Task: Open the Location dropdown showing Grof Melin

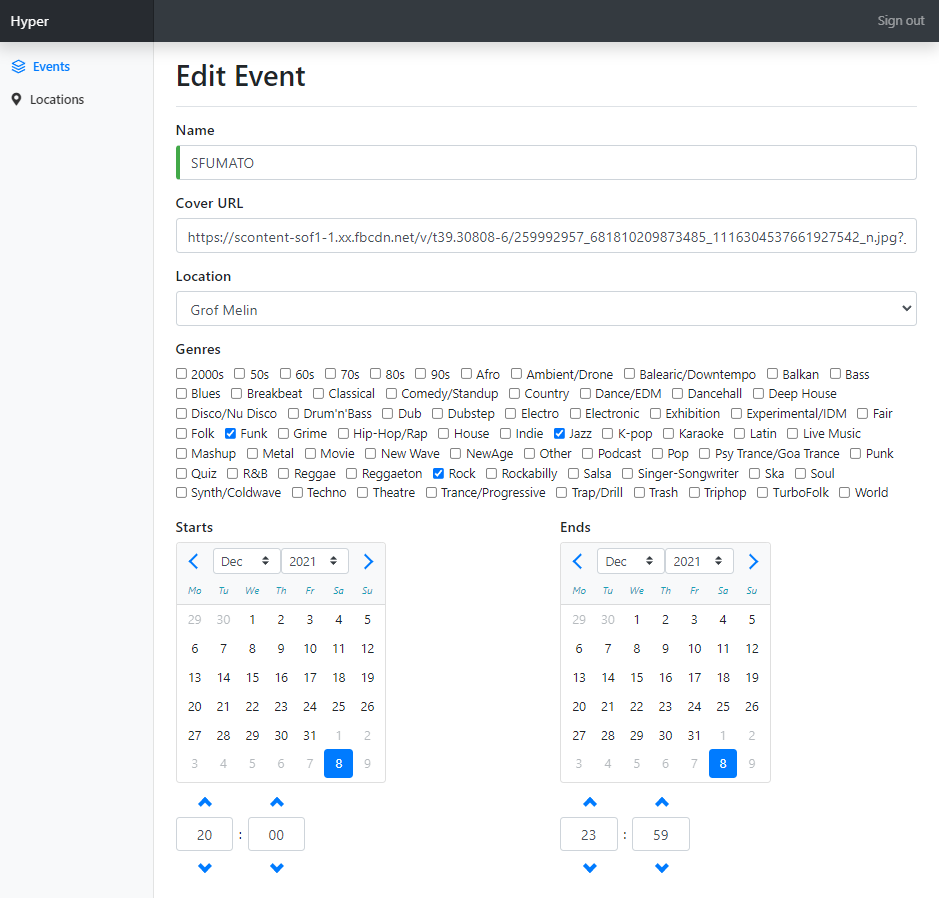Action: tap(546, 309)
